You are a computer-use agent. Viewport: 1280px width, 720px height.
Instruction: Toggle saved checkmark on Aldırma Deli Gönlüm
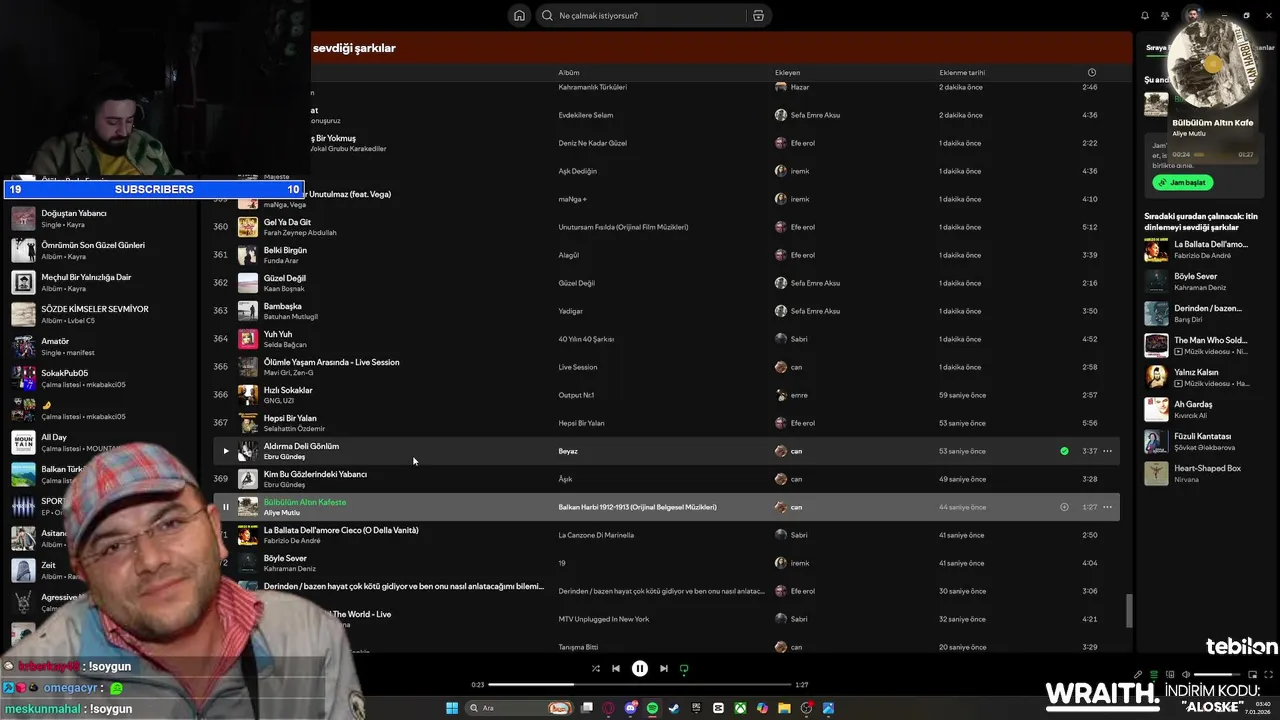tap(1064, 451)
